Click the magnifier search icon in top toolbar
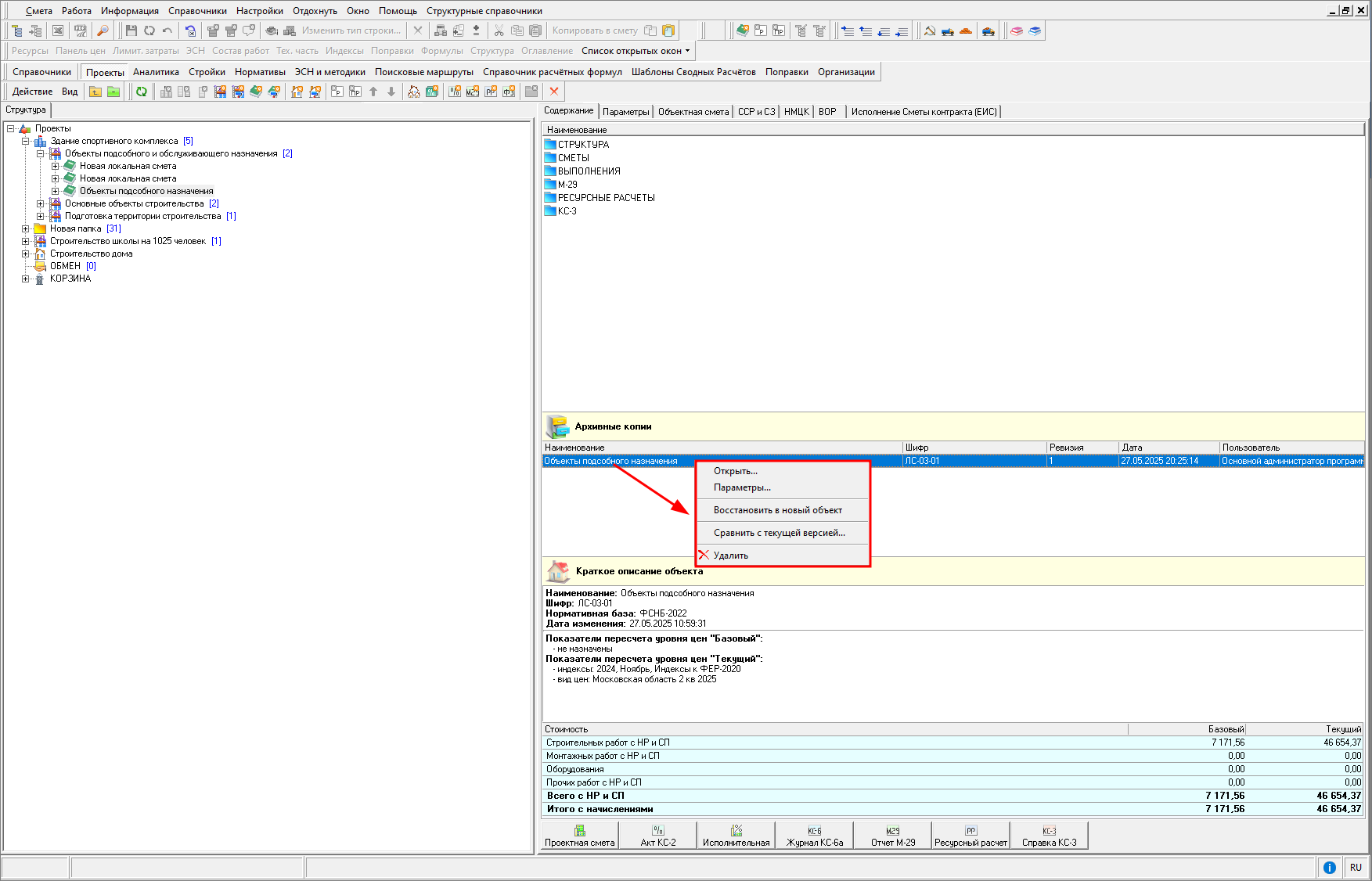The width and height of the screenshot is (1372, 881). tap(103, 31)
